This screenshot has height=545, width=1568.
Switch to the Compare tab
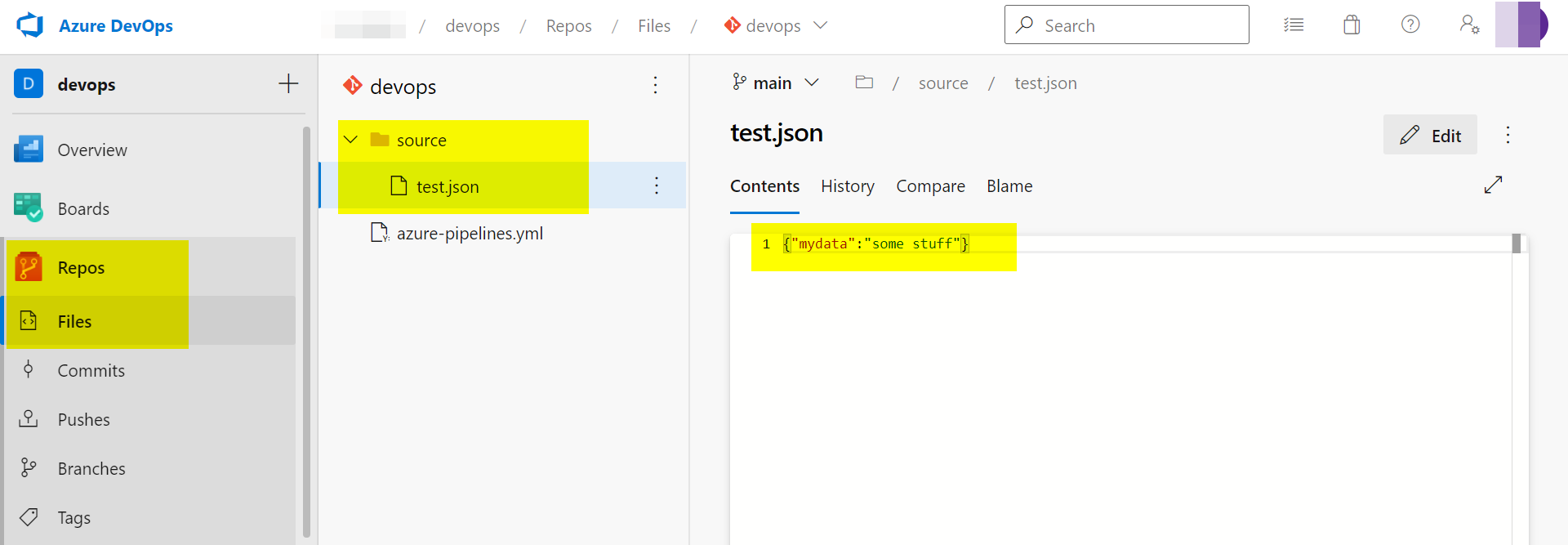click(x=930, y=186)
